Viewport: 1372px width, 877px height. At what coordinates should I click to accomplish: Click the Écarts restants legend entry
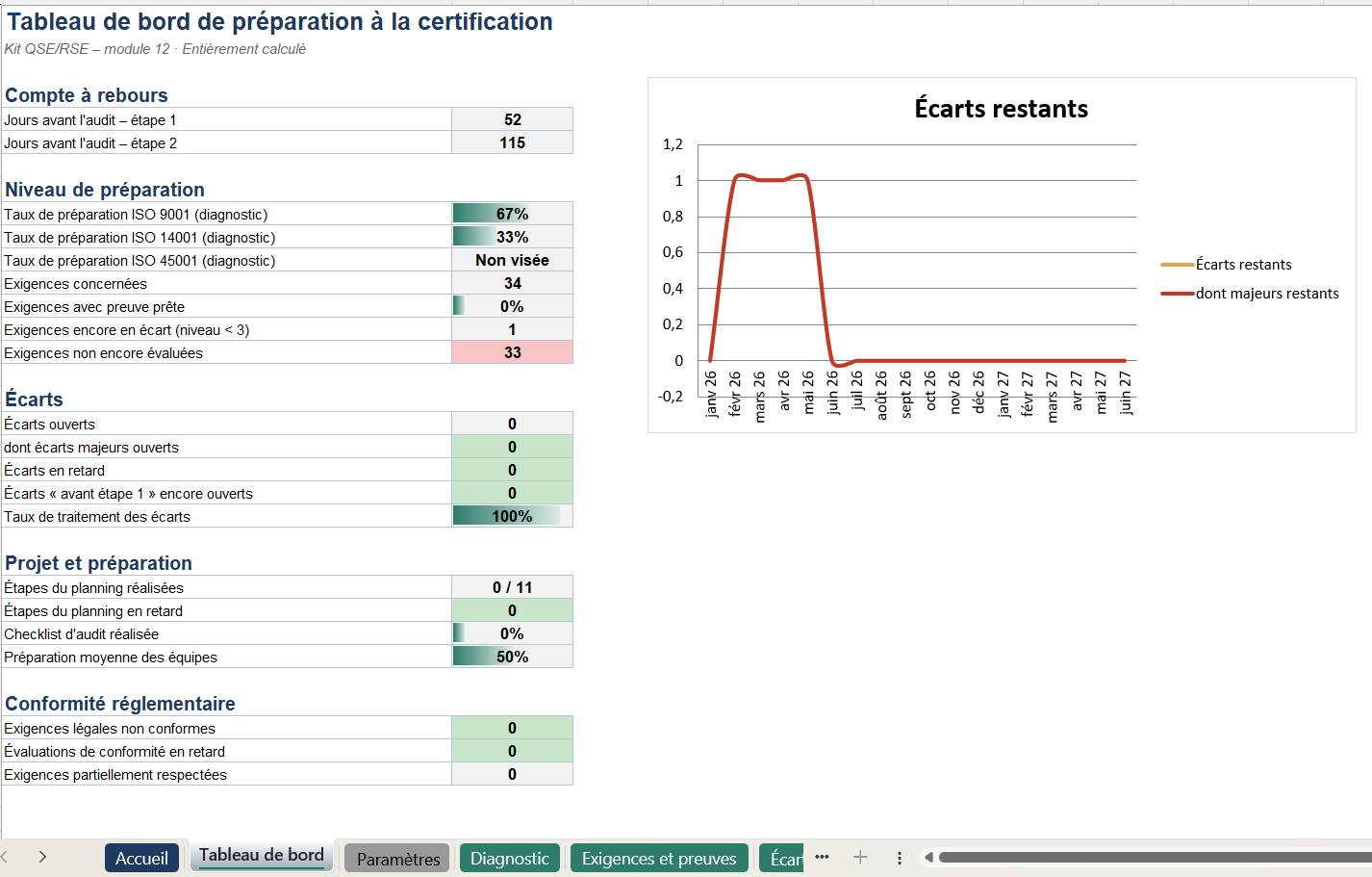(1227, 265)
